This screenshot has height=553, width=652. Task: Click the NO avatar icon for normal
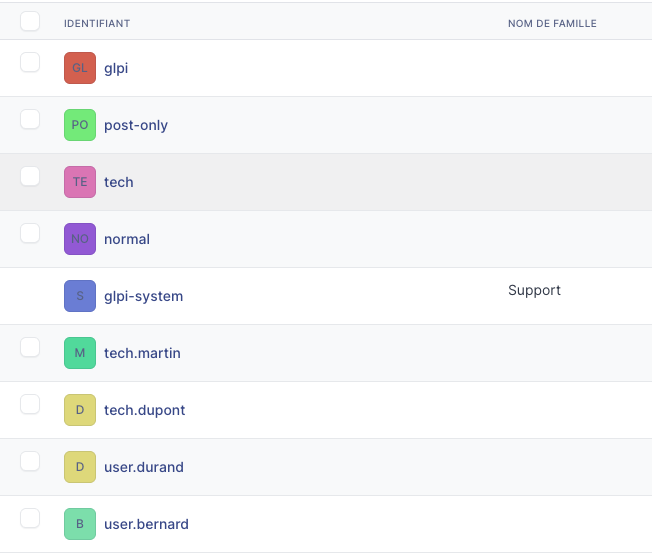pos(80,239)
